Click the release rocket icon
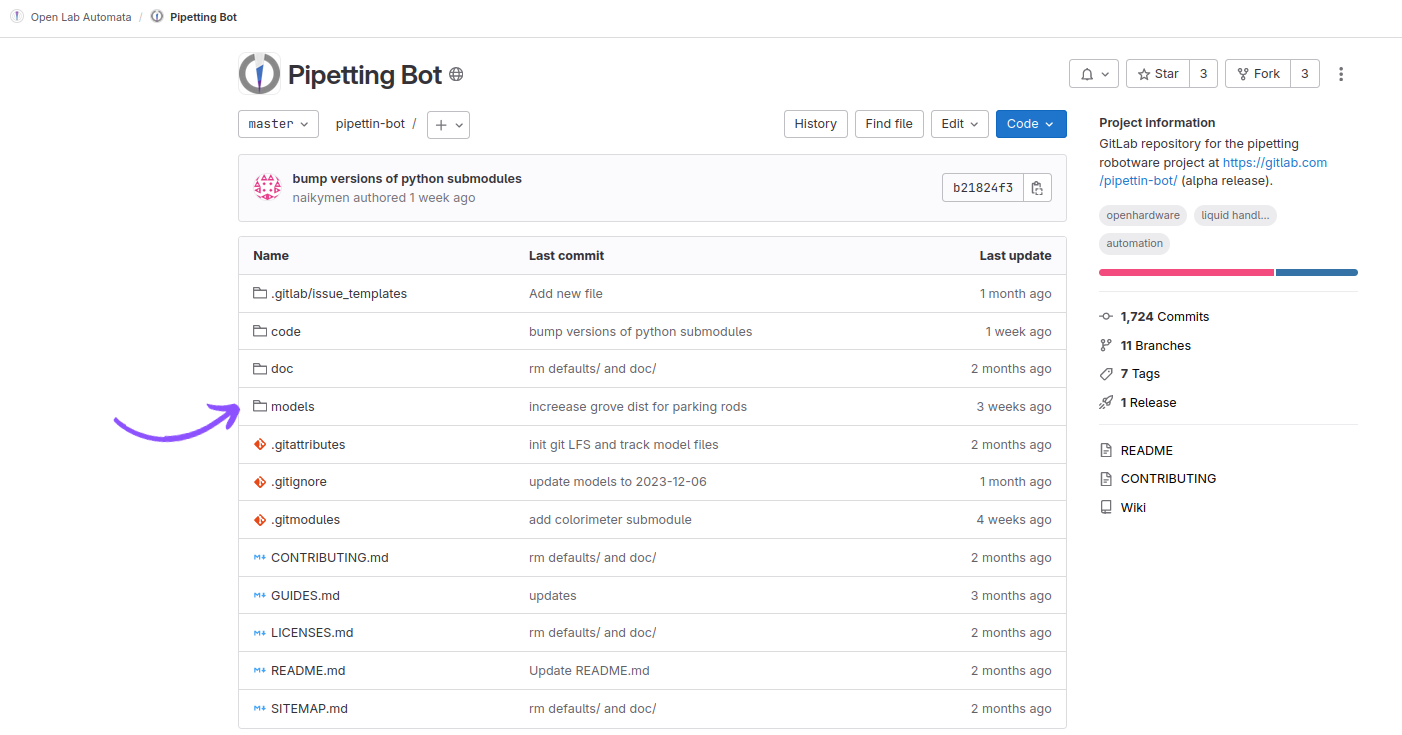 pyautogui.click(x=1106, y=402)
